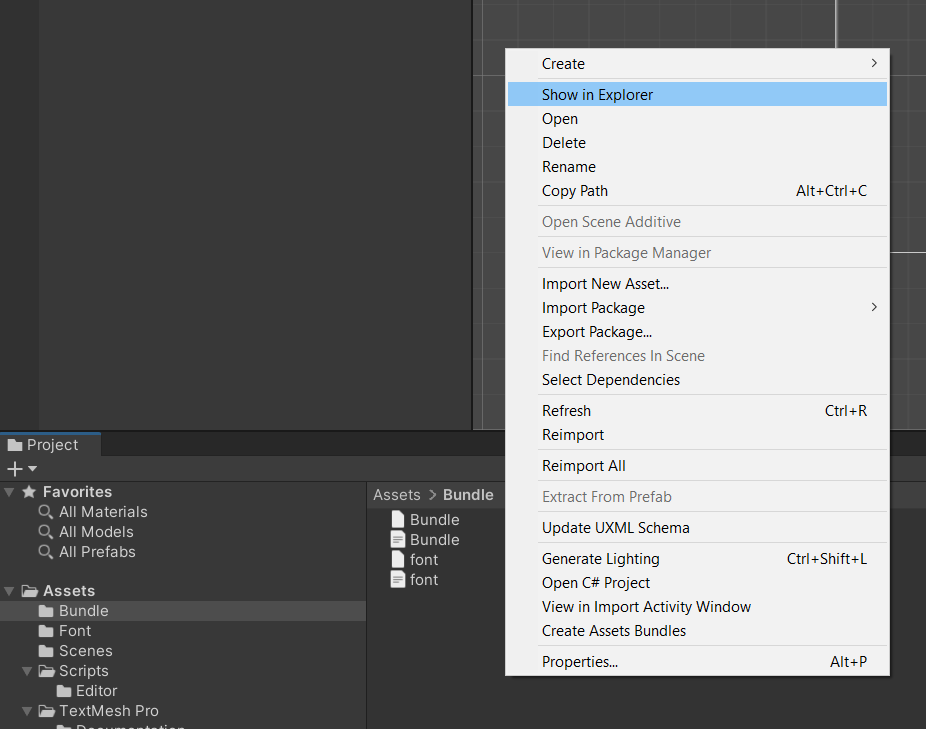The image size is (926, 729).
Task: Choose Delete from the context menu
Action: (x=697, y=143)
